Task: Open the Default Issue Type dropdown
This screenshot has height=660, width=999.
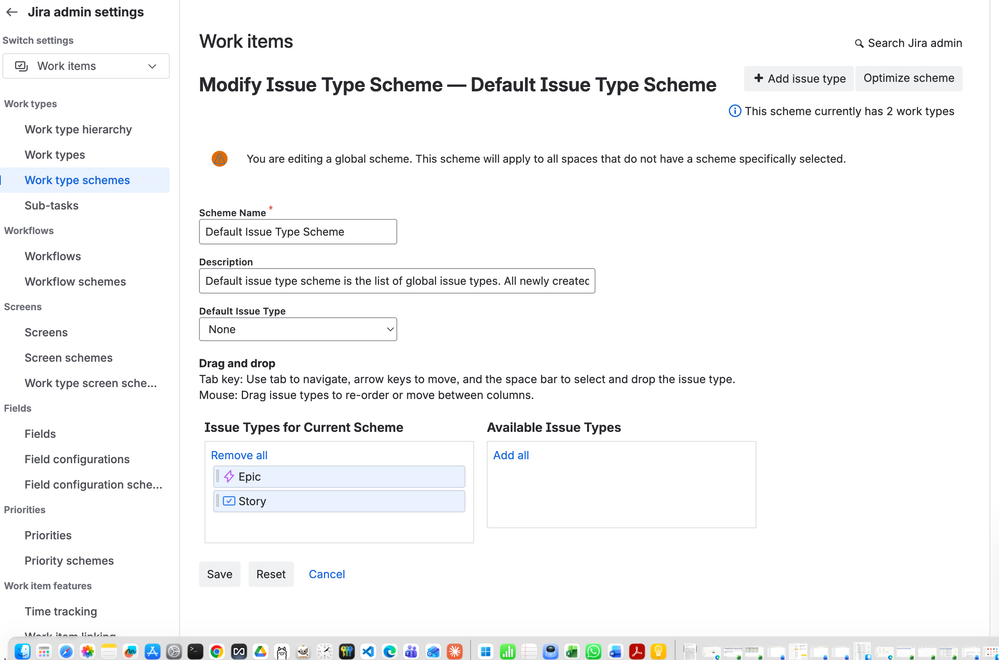Action: (x=298, y=329)
